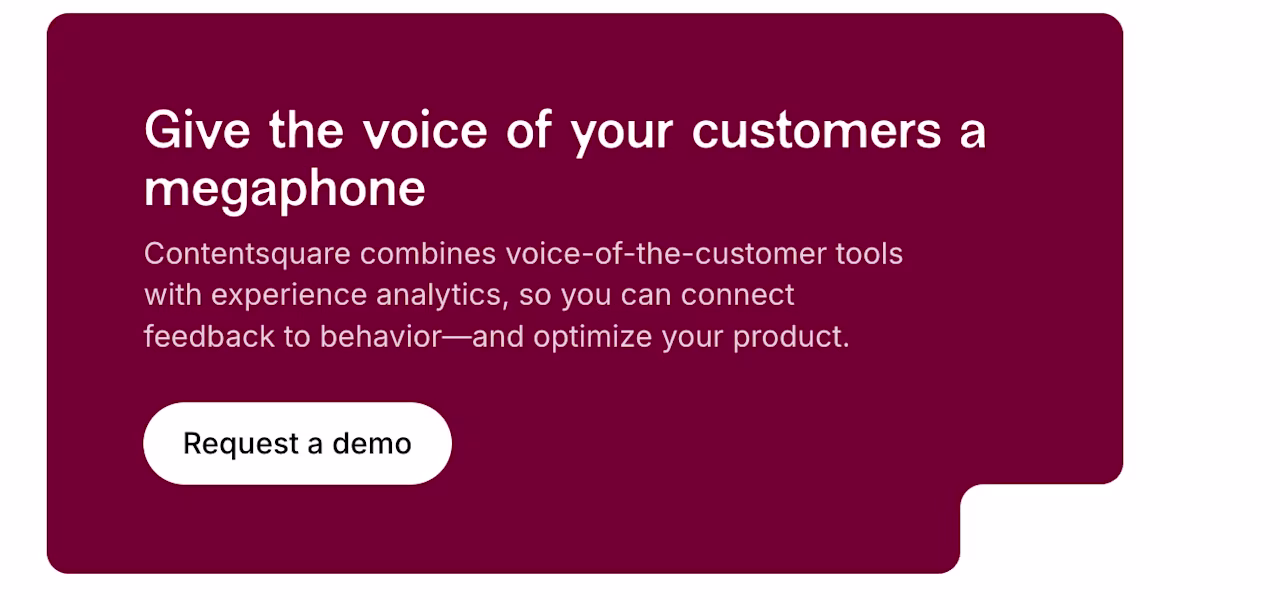Click the word "combines" in the description
Viewport: 1280px width, 600px height.
tap(428, 254)
